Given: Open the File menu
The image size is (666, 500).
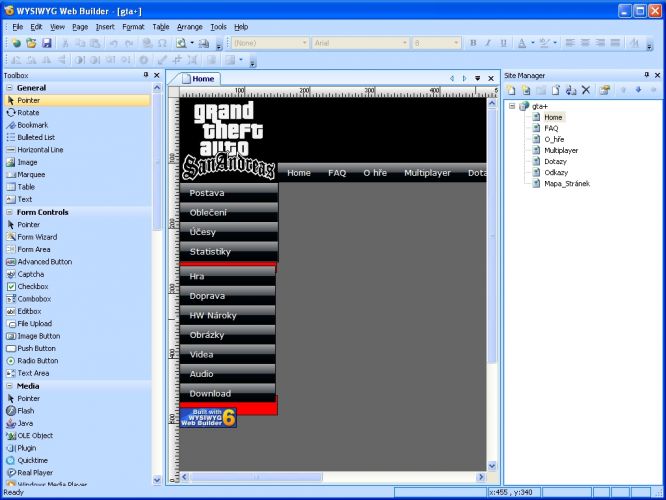Looking at the screenshot, I should click(x=18, y=27).
